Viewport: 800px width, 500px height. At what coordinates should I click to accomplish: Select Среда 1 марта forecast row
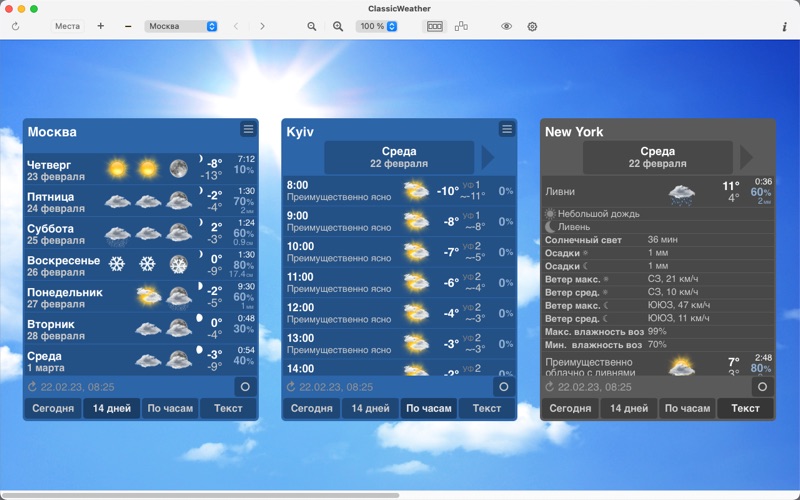pos(141,361)
